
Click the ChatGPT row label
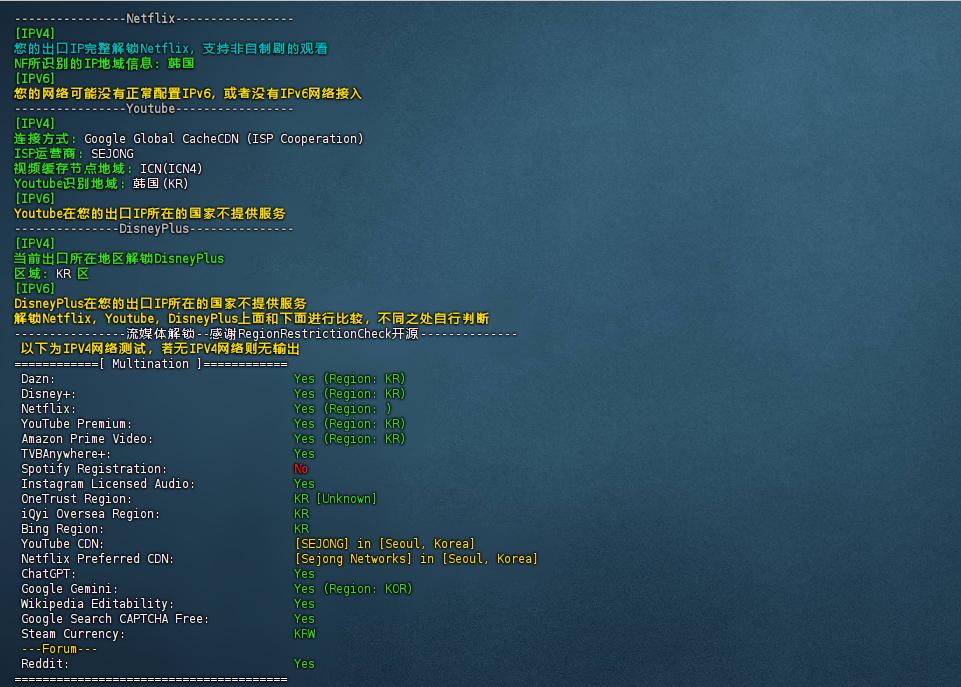click(x=46, y=574)
